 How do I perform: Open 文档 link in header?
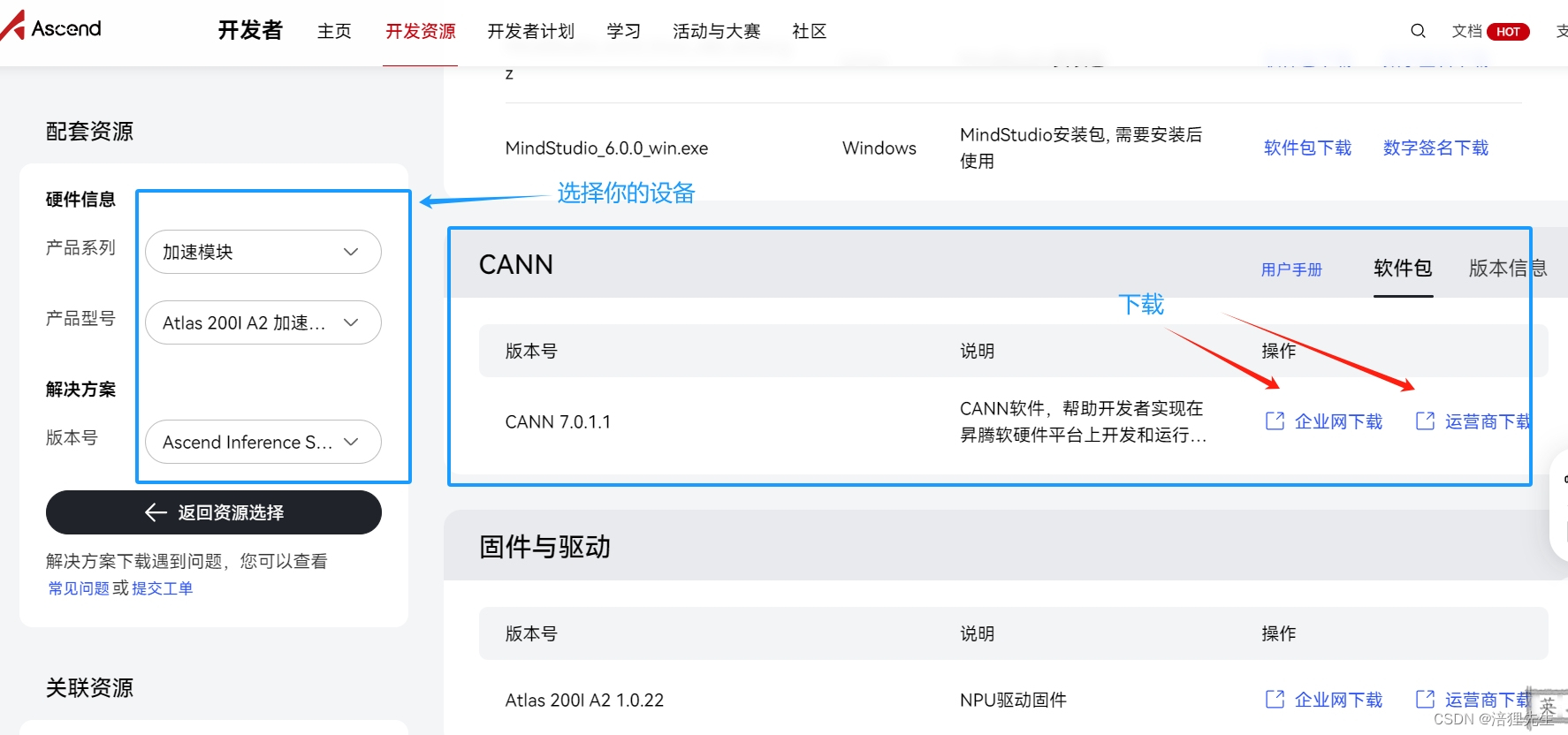[1467, 32]
